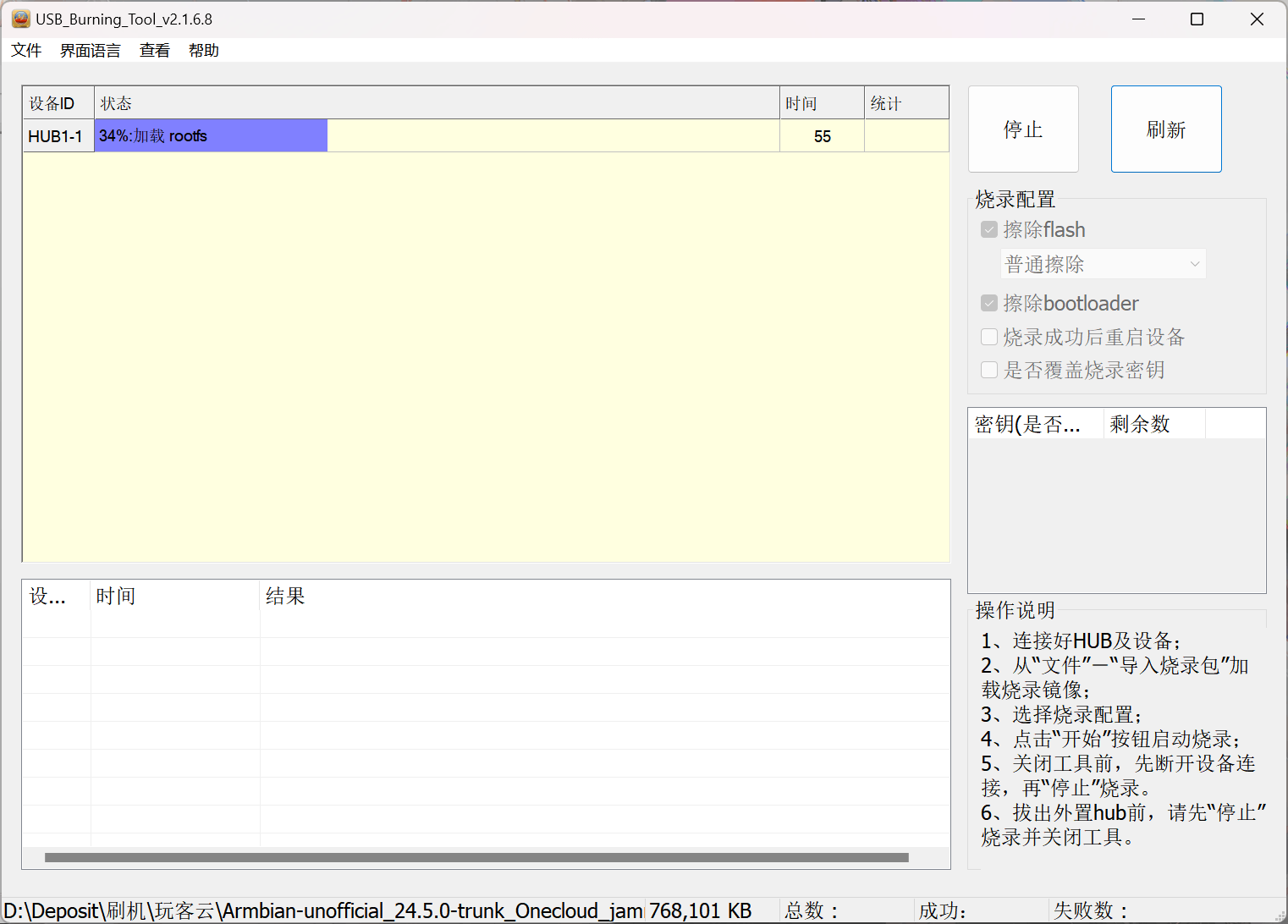Enable 是否覆盖烧录密钥 checkbox
Image resolution: width=1288 pixels, height=924 pixels.
[988, 371]
